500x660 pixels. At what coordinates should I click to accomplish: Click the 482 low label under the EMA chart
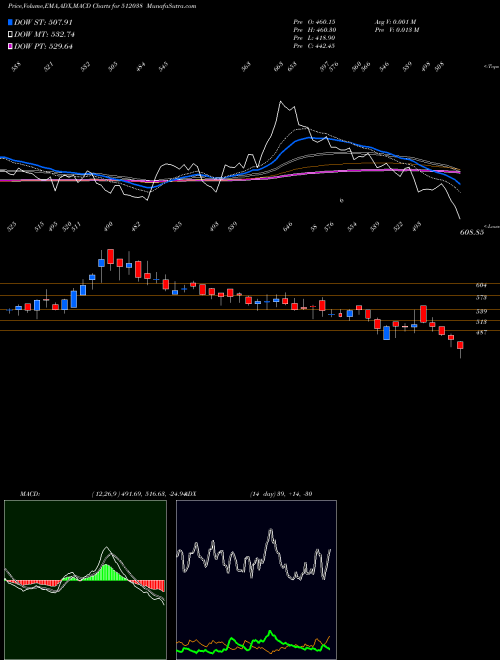tap(135, 227)
